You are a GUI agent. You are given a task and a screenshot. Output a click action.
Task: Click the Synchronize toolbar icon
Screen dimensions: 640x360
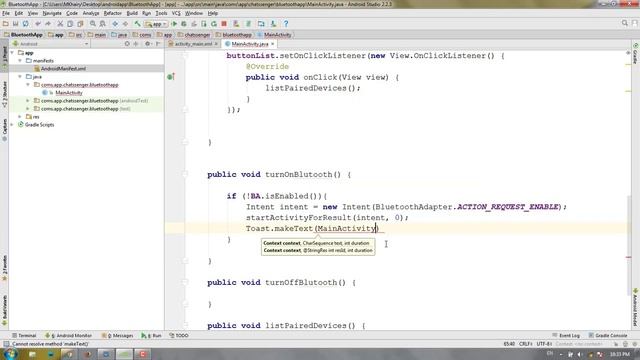pos(25,24)
